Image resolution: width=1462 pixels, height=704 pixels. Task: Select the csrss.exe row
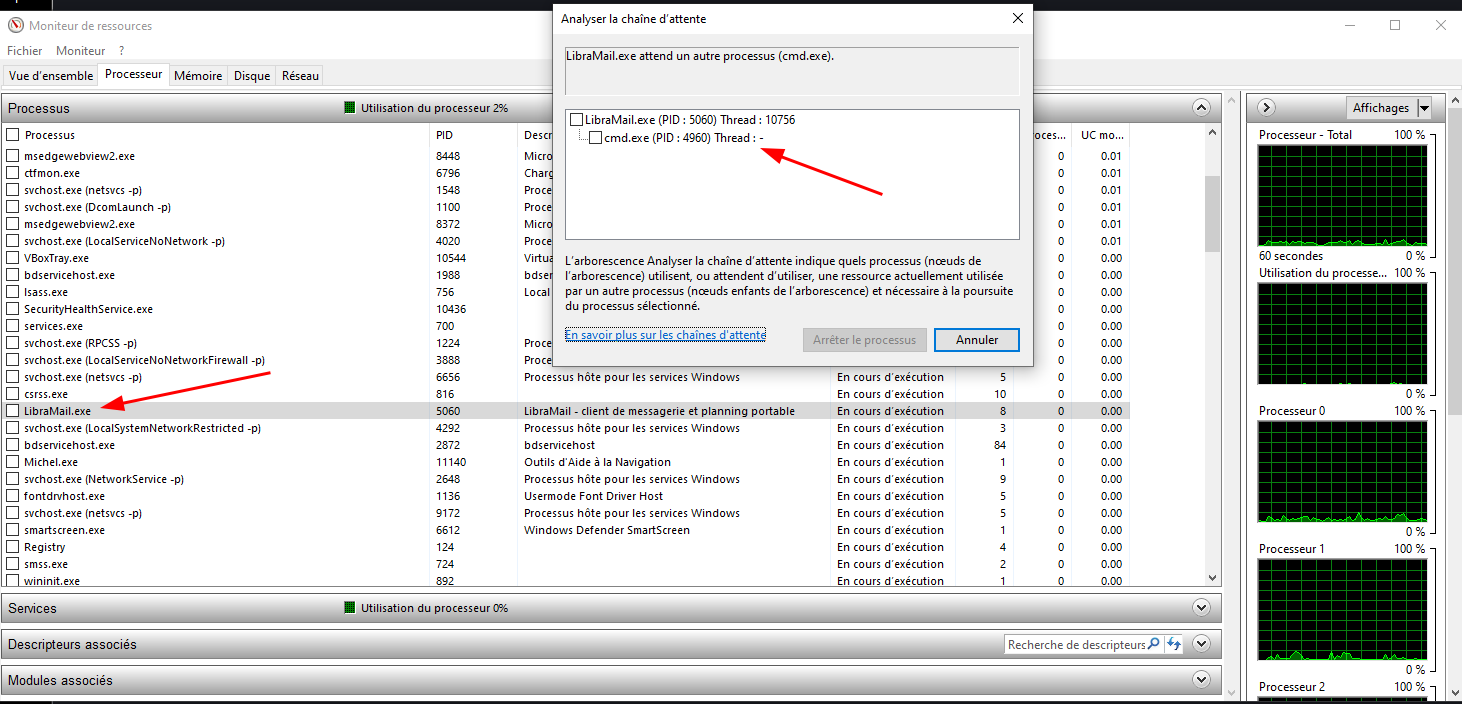pyautogui.click(x=565, y=394)
